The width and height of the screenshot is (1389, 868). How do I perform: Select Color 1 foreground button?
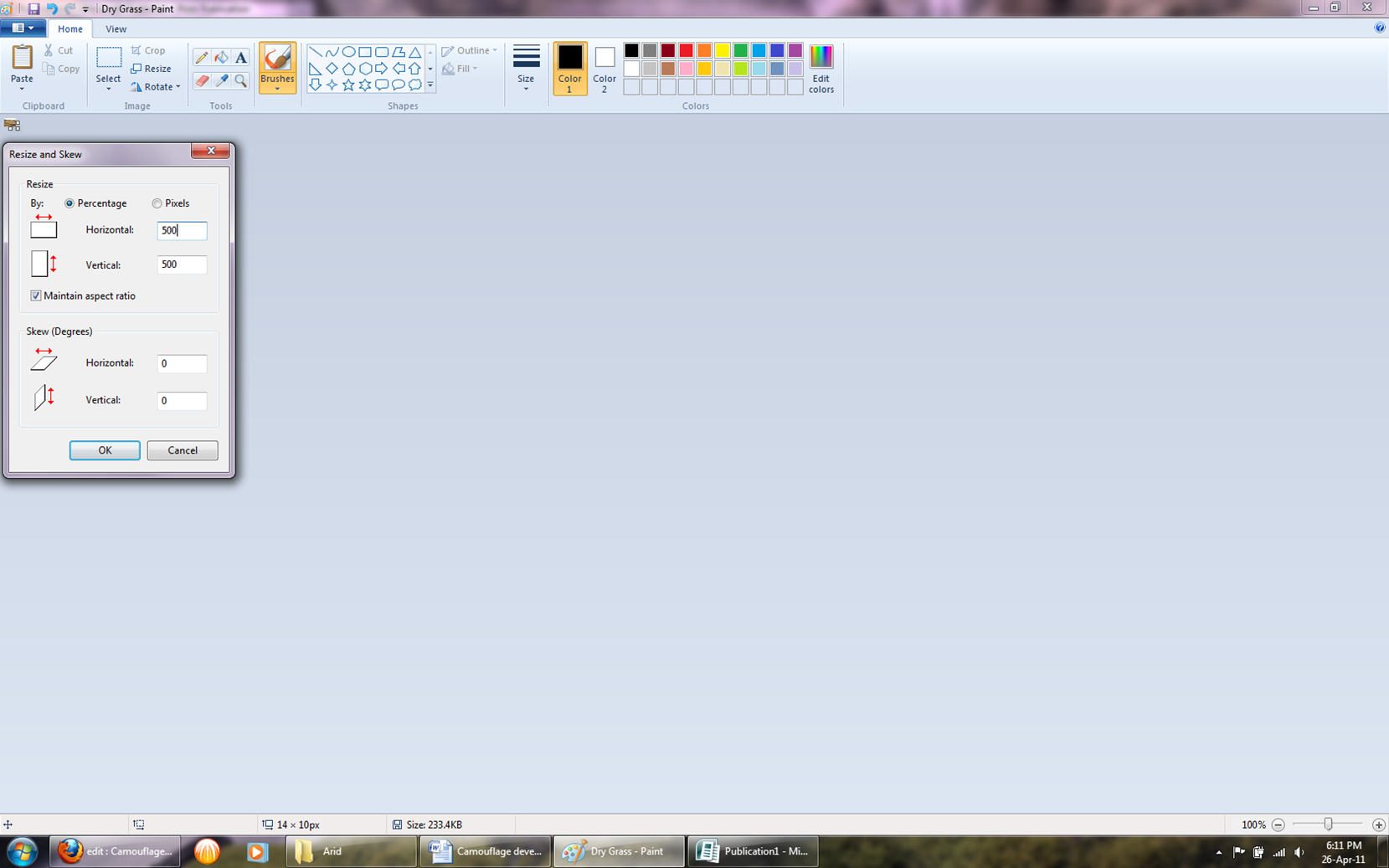[570, 69]
